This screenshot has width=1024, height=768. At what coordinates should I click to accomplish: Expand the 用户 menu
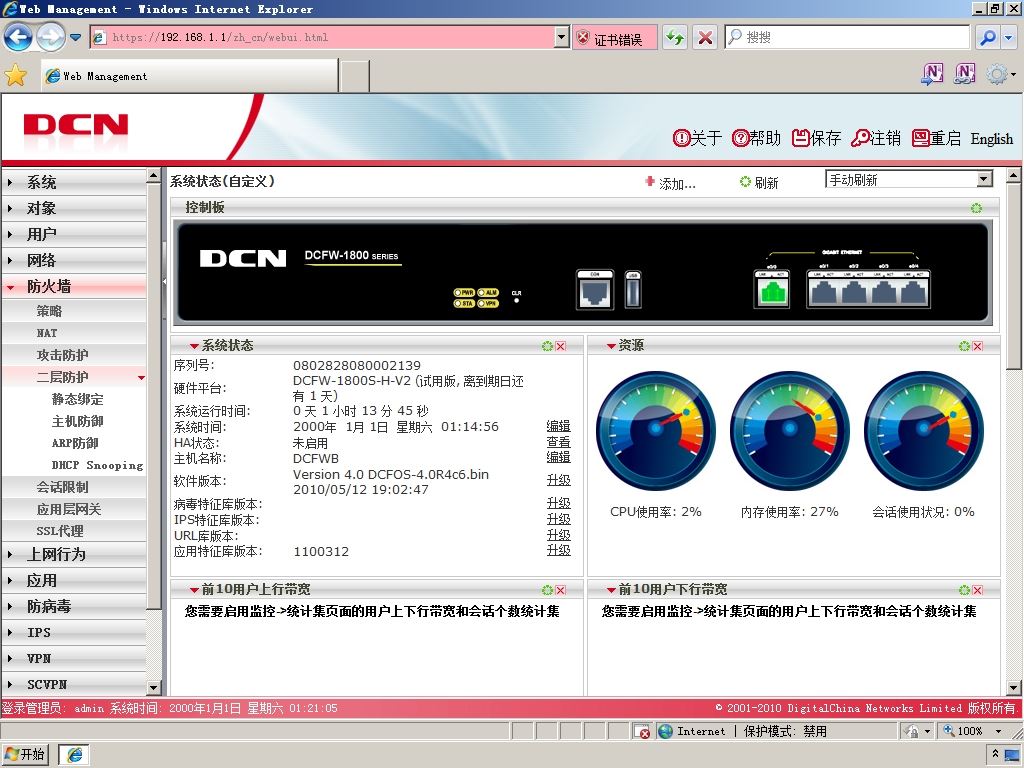coord(73,234)
